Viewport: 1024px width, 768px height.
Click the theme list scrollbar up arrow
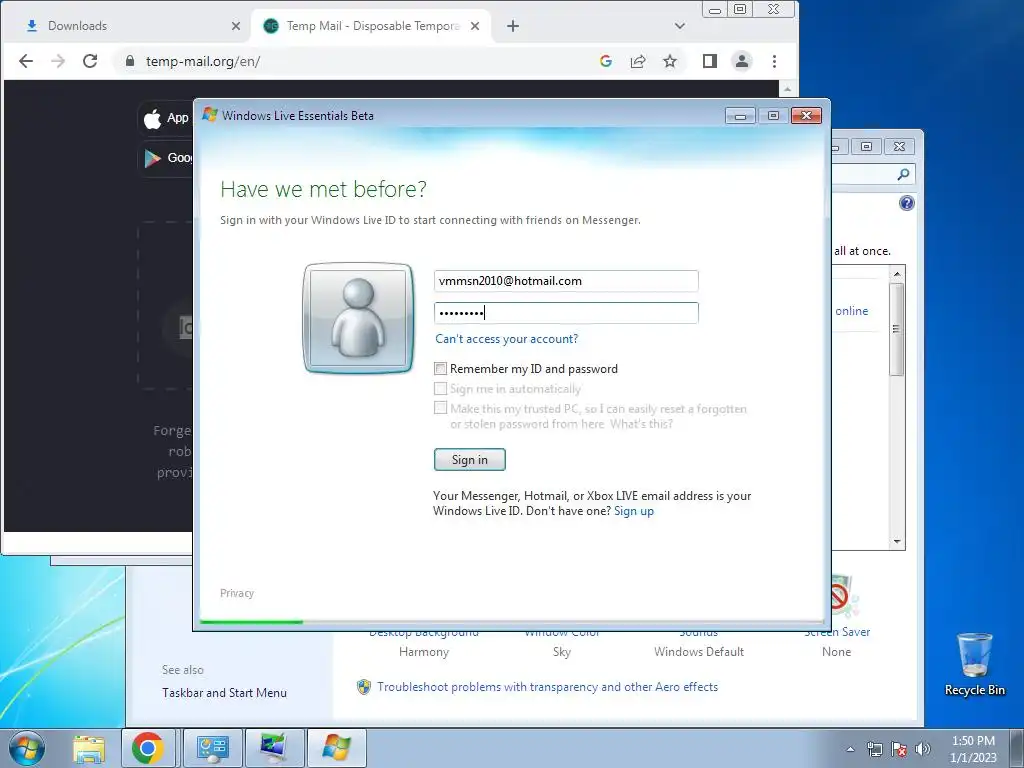897,274
